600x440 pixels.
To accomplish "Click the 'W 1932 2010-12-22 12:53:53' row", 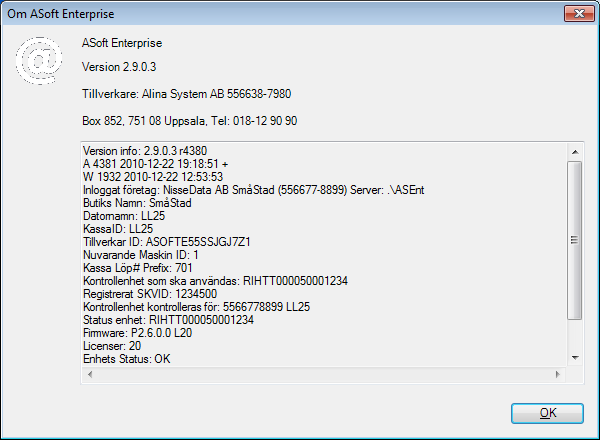I will tap(153, 177).
